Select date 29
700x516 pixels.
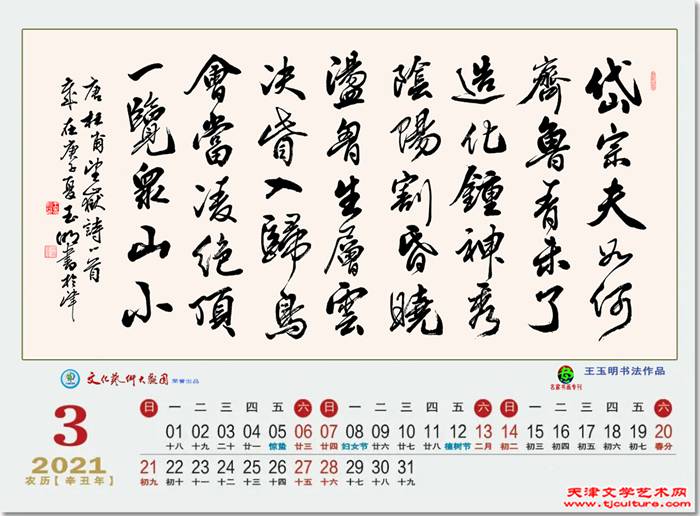[x=354, y=467]
